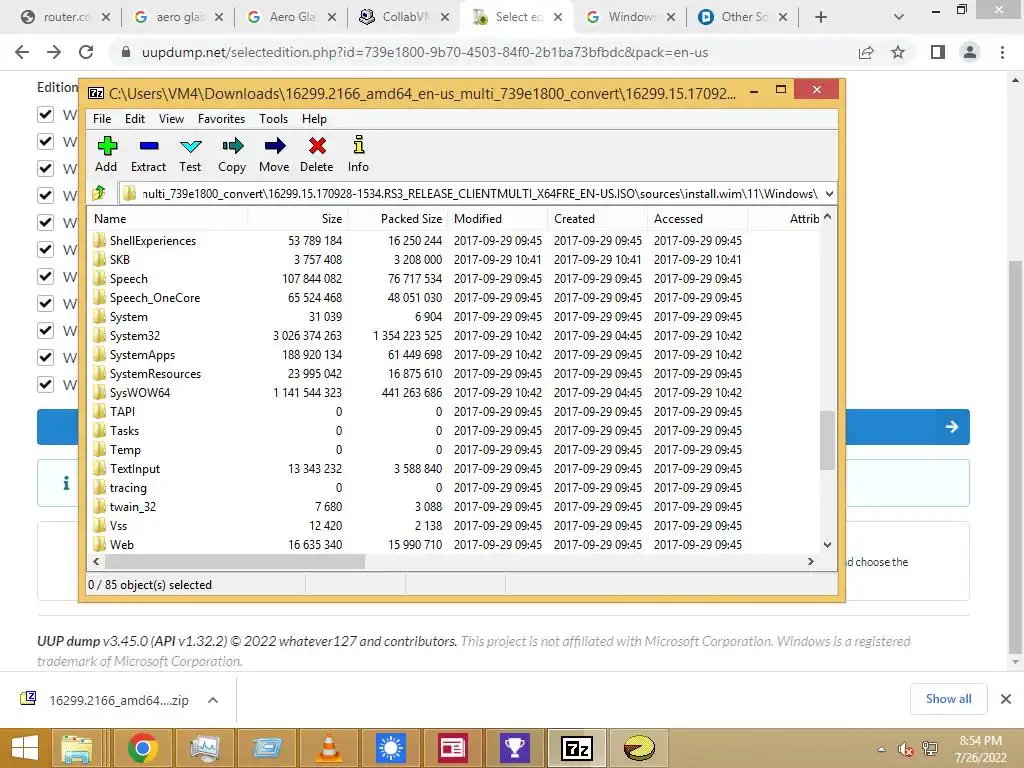Image resolution: width=1024 pixels, height=768 pixels.
Task: Switch to 7-Zip taskbar button
Action: [x=577, y=748]
